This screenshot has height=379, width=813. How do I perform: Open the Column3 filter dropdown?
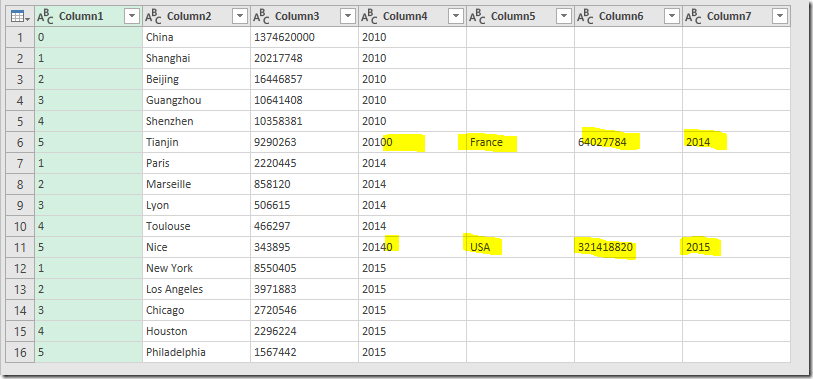tap(348, 17)
